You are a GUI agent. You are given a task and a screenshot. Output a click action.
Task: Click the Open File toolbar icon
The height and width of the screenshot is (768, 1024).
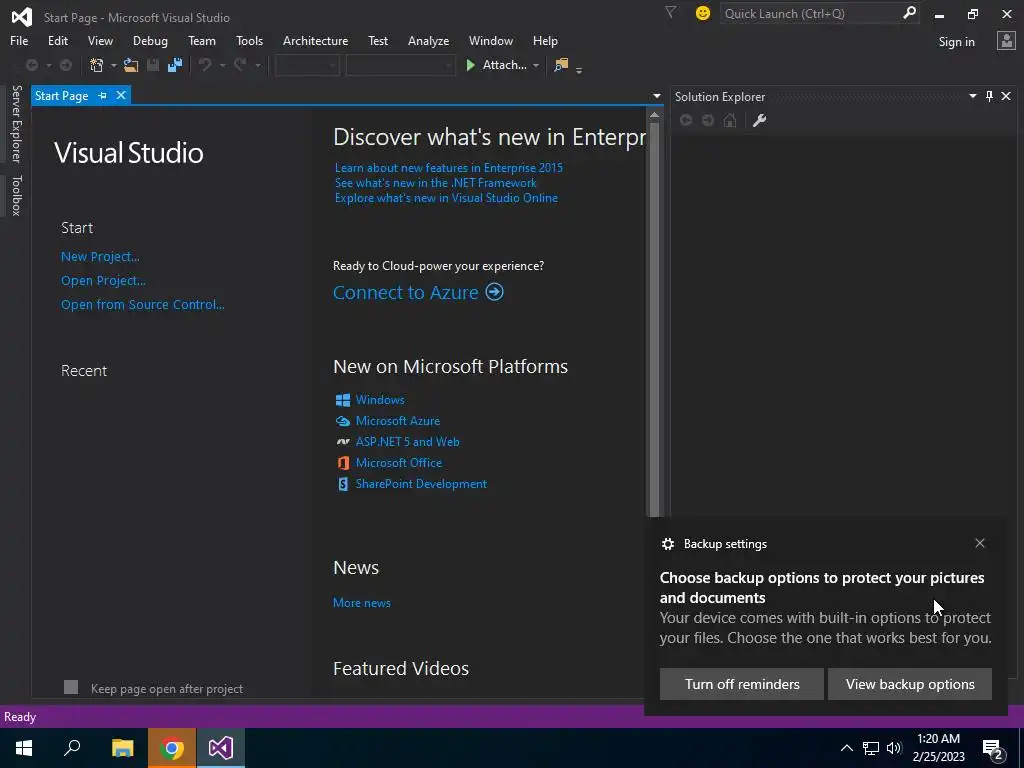(131, 65)
